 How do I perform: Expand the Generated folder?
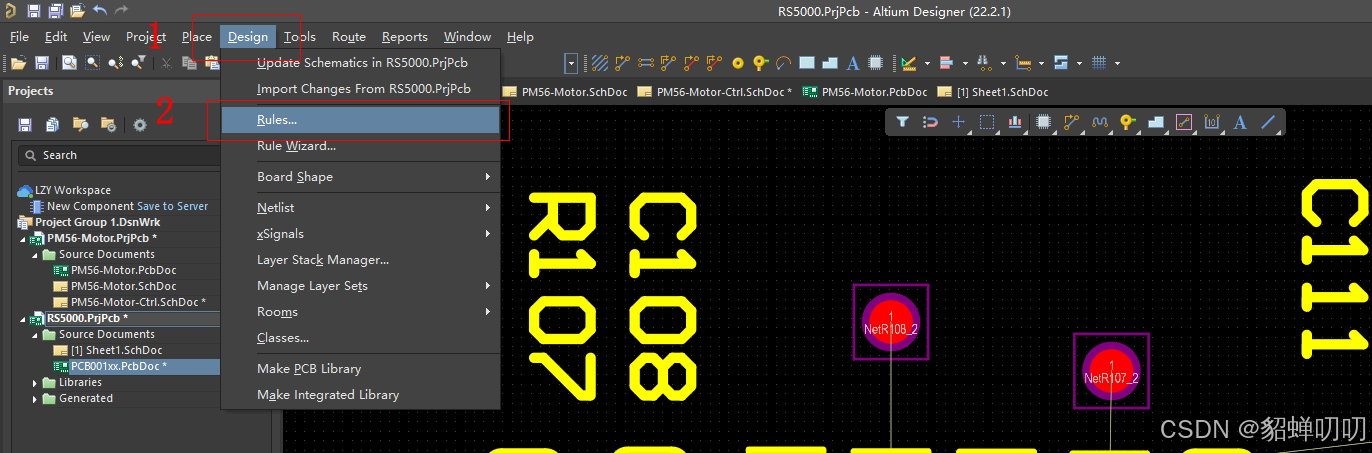pos(36,399)
